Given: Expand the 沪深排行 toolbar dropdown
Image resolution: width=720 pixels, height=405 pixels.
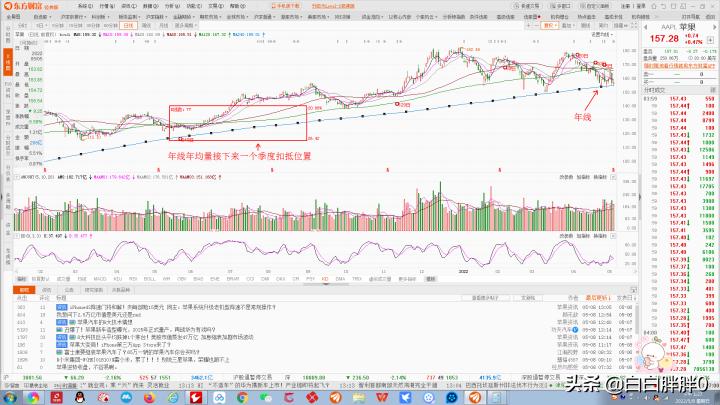Looking at the screenshot, I should [x=73, y=17].
